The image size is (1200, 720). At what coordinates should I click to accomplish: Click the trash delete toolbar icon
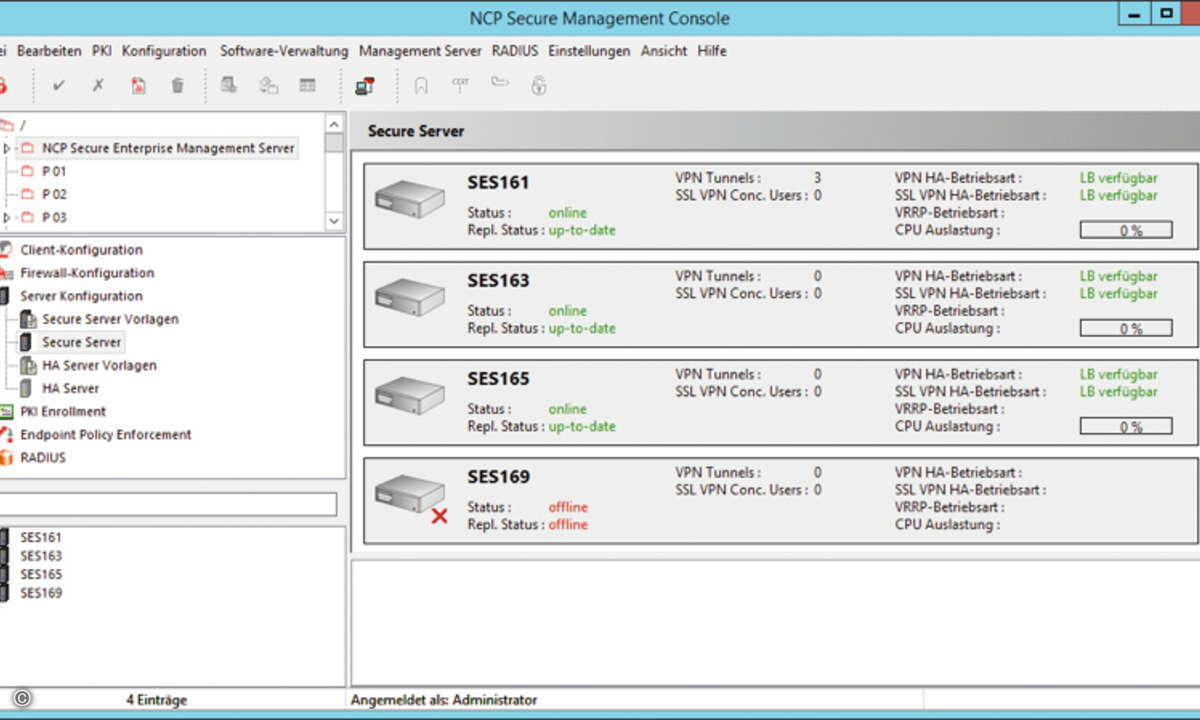177,86
